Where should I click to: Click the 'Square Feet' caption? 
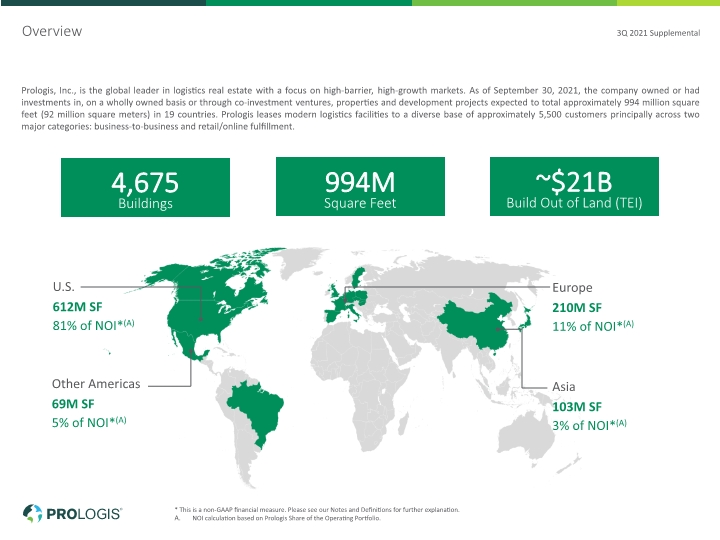[360, 203]
